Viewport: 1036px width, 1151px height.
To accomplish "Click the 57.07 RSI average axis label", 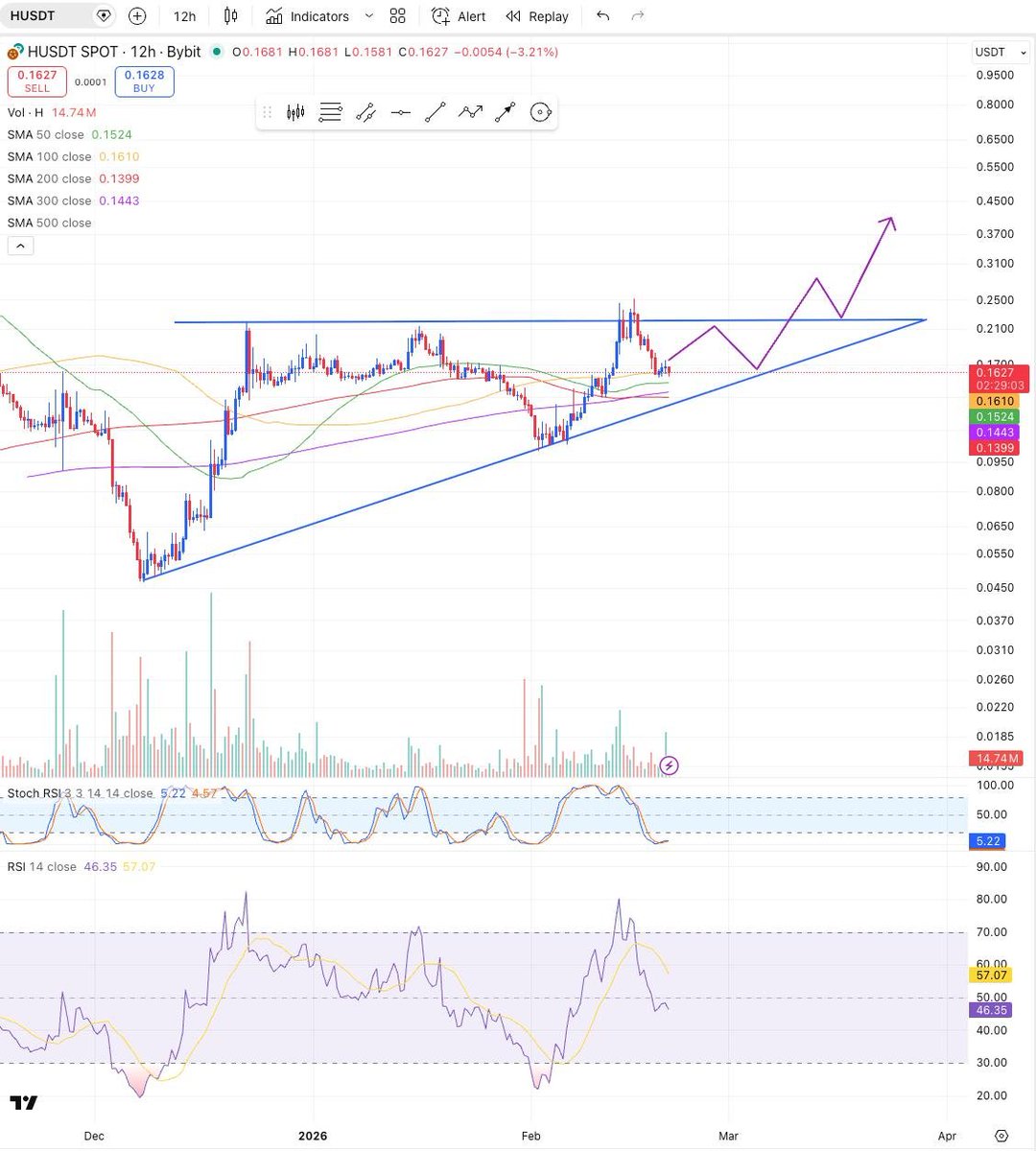I will tap(992, 975).
